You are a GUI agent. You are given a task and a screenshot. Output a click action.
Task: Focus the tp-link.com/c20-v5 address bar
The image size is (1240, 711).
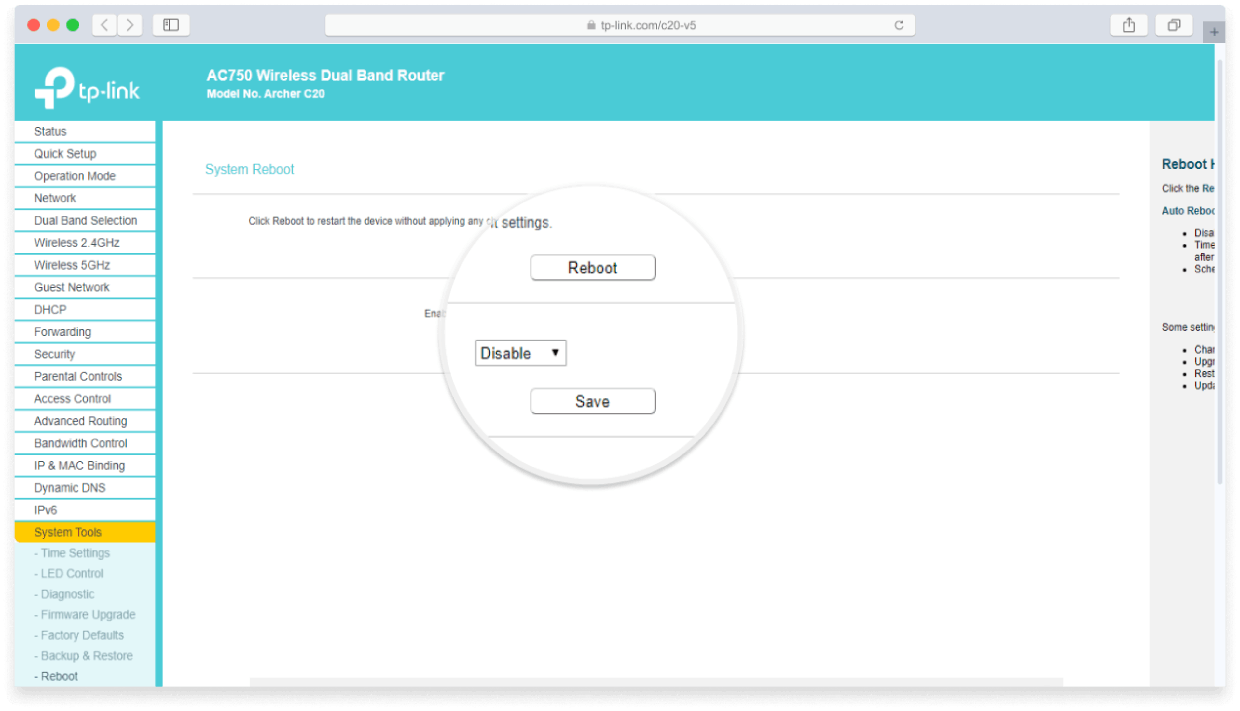[620, 25]
